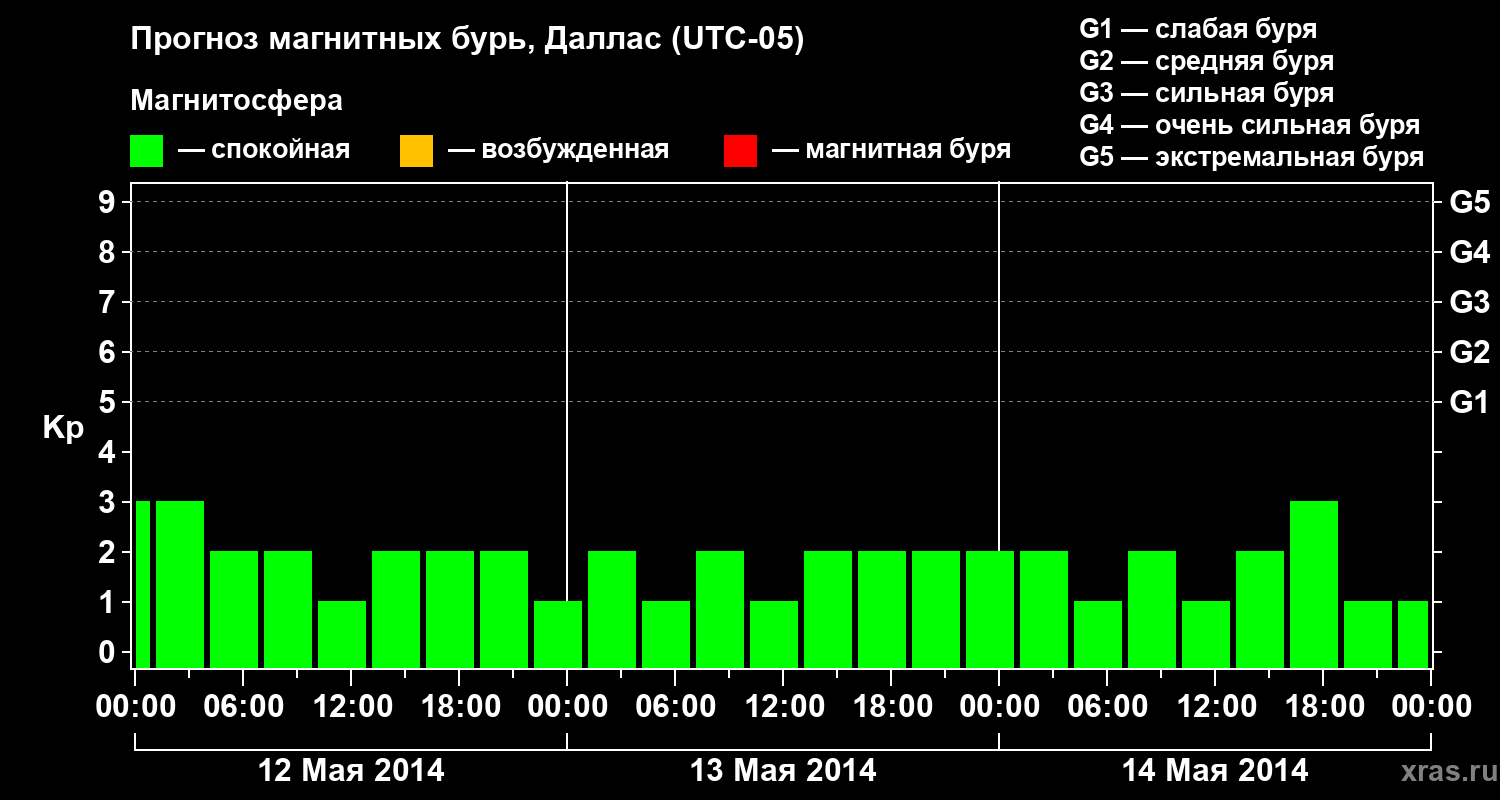The width and height of the screenshot is (1500, 800).
Task: Click the '— магнитная буря' legend label
Action: (x=892, y=150)
